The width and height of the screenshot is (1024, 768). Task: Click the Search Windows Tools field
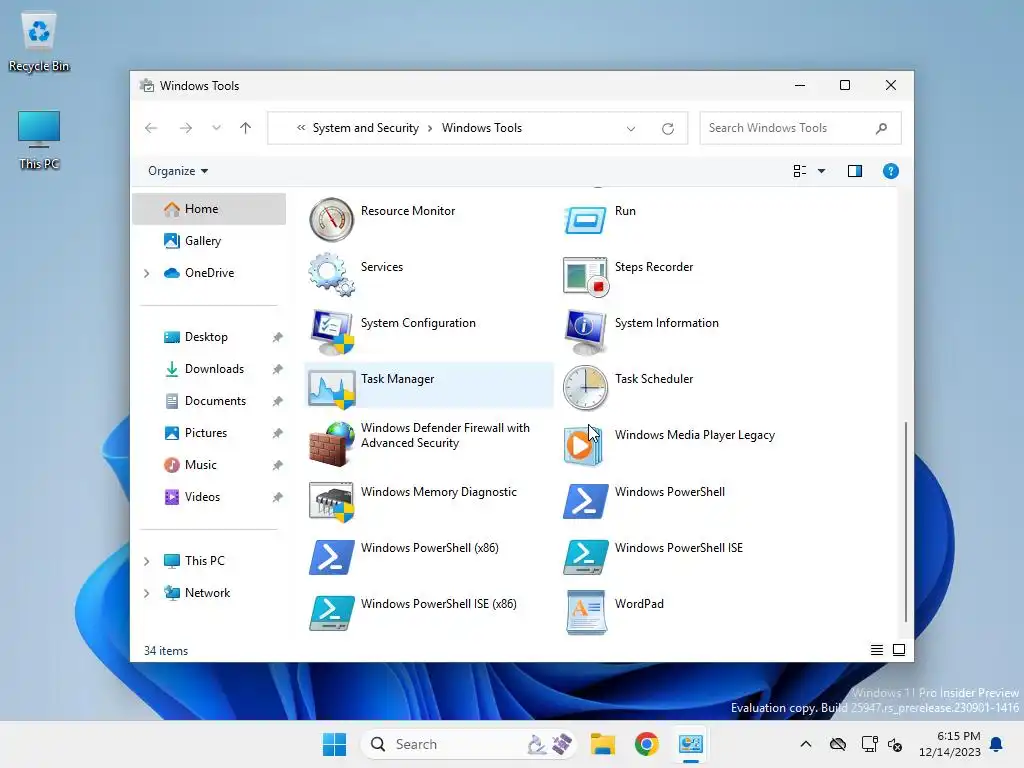[800, 128]
